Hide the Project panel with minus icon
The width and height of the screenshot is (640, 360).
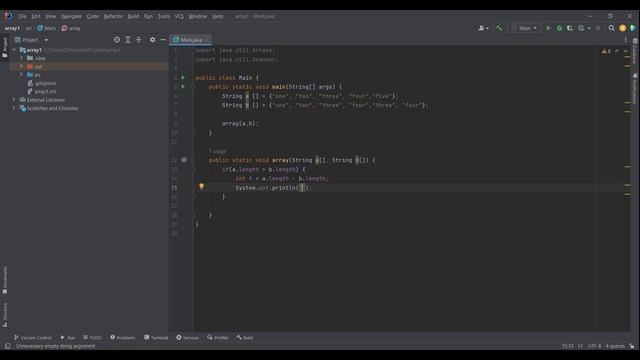pos(163,40)
